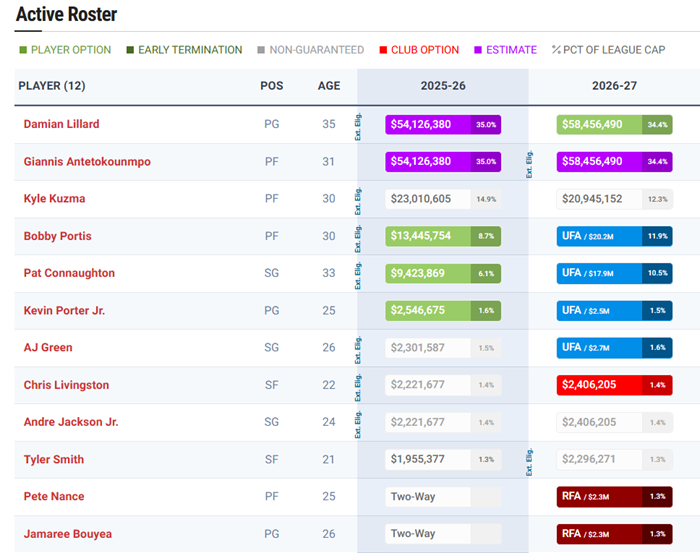Open Andre Jackson Jr.'s player link
700x553 pixels.
coord(71,422)
